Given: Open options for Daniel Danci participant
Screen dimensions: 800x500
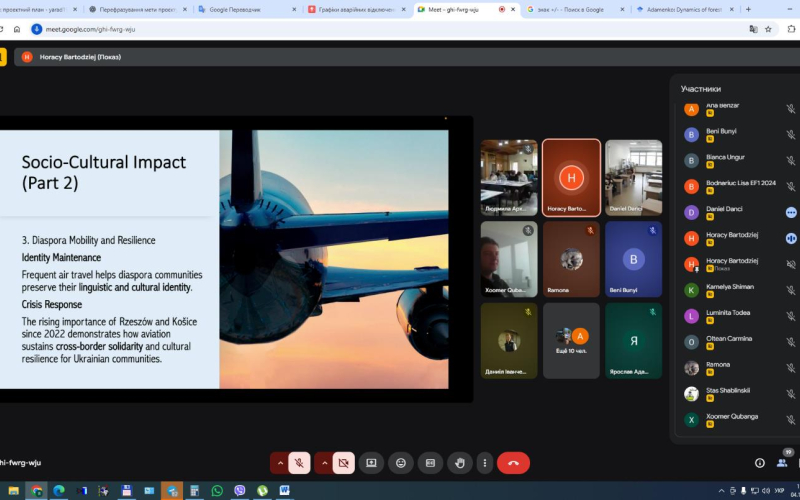Looking at the screenshot, I should (790, 212).
